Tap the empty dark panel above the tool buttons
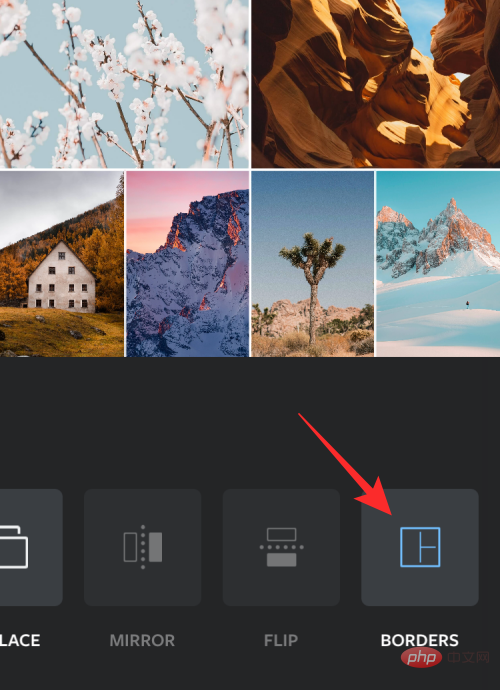The width and height of the screenshot is (500, 690). [x=250, y=422]
